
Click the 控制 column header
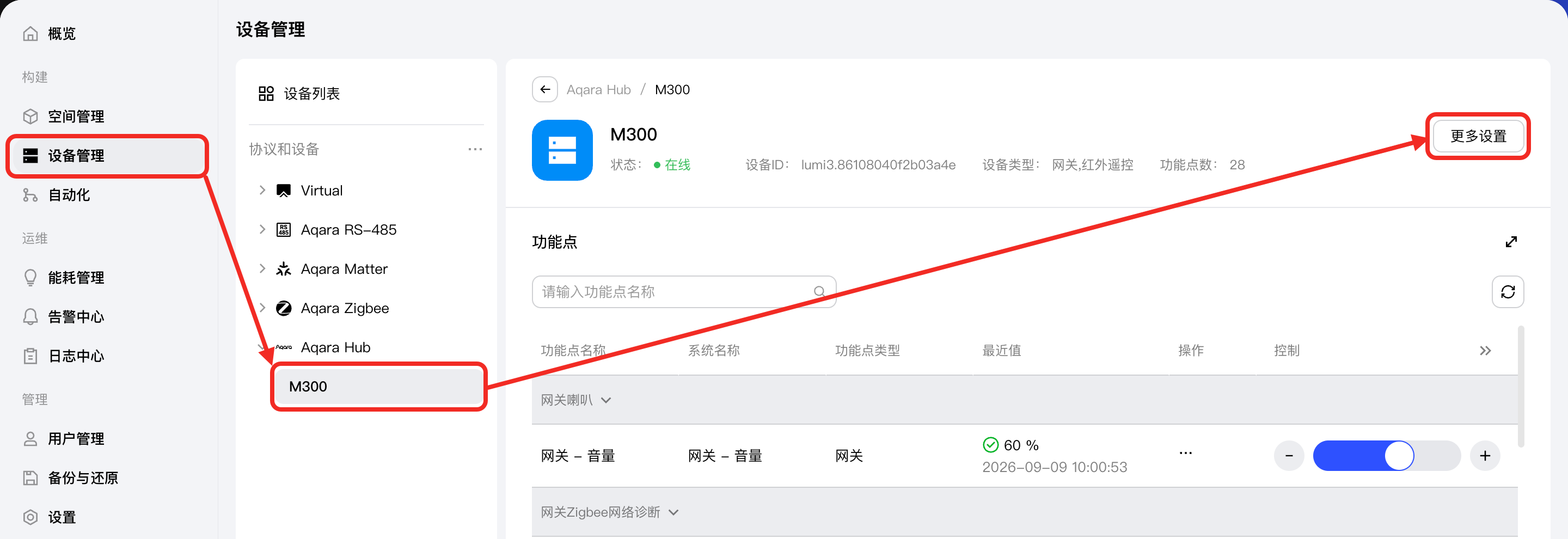point(1287,351)
